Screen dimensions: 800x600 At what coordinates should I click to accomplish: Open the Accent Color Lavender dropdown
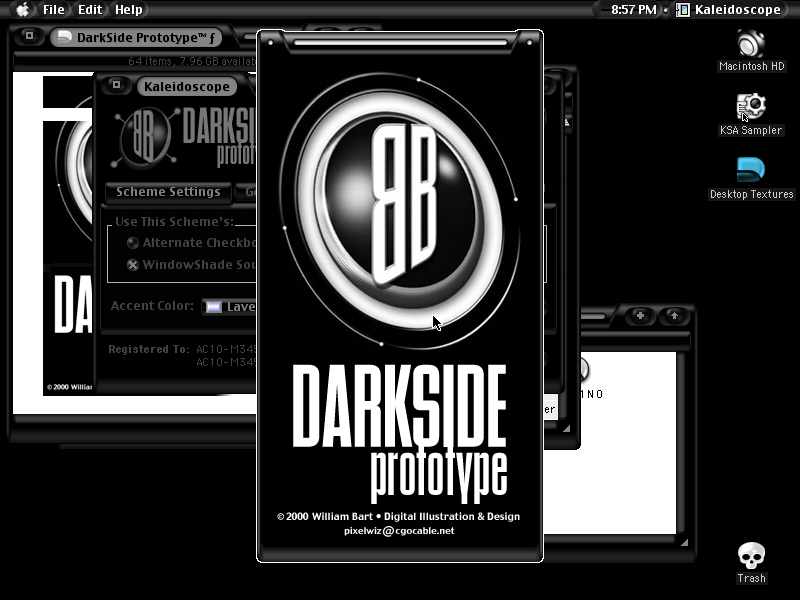pos(229,306)
